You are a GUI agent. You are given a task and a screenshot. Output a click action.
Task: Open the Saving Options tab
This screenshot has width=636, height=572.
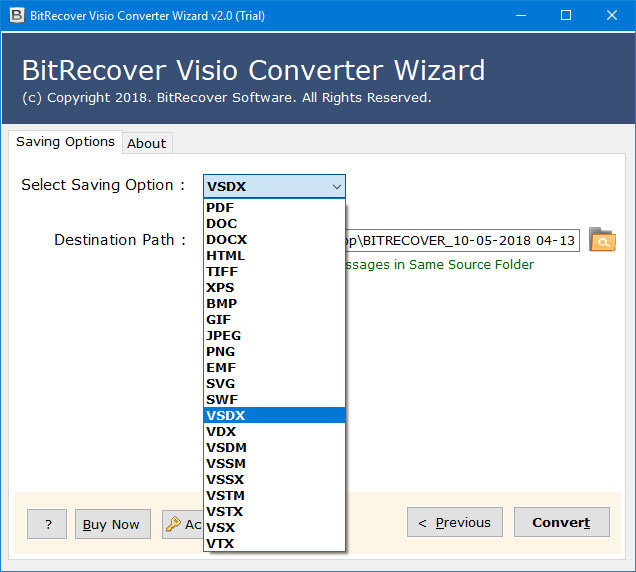point(65,142)
